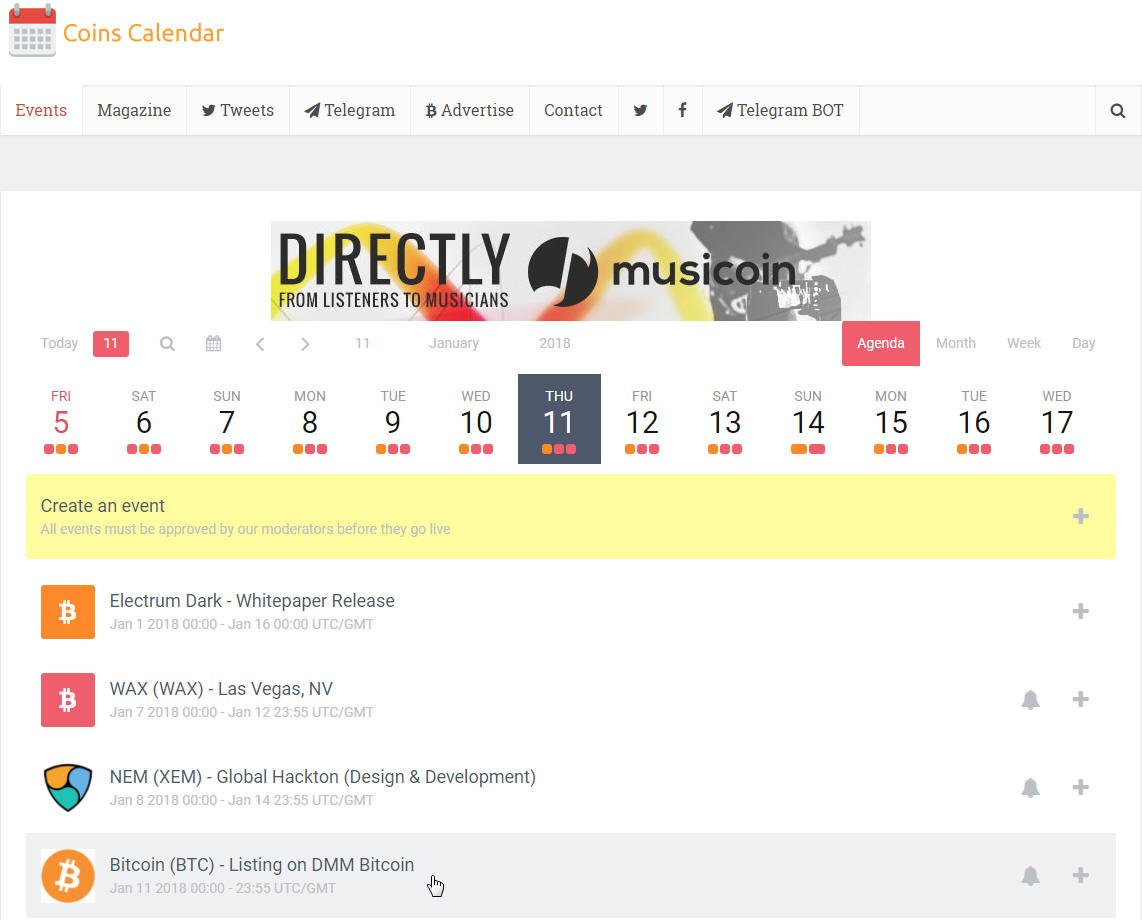This screenshot has width=1142, height=920.
Task: Open Electrum Dark - Whitepaper Release event
Action: tap(252, 601)
